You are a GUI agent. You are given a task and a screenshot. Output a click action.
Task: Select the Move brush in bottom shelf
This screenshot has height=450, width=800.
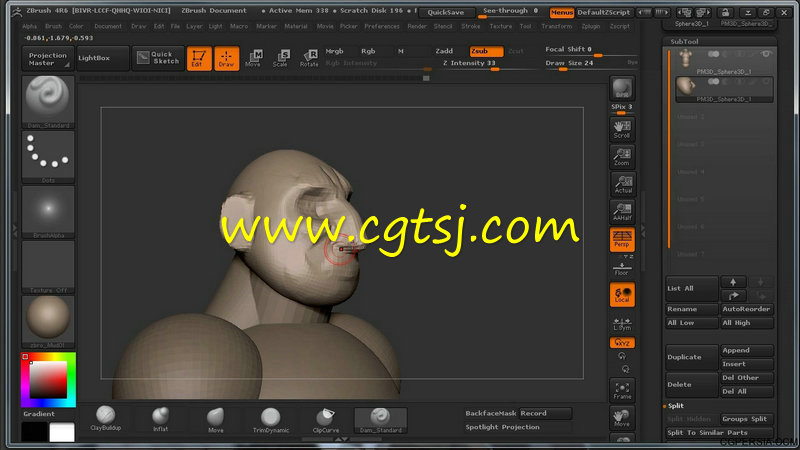(215, 419)
